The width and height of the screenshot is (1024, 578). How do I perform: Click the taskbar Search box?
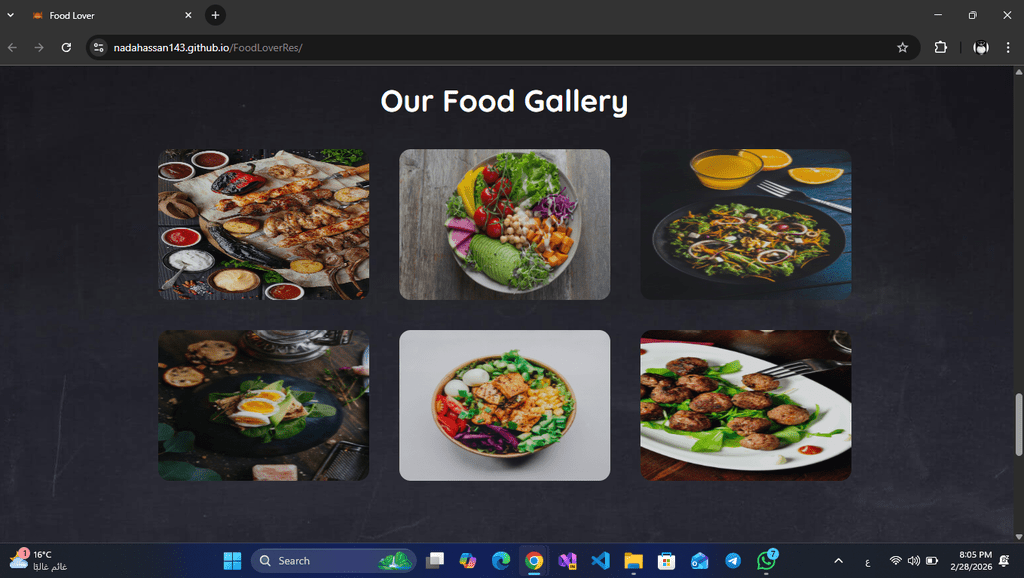(x=334, y=561)
